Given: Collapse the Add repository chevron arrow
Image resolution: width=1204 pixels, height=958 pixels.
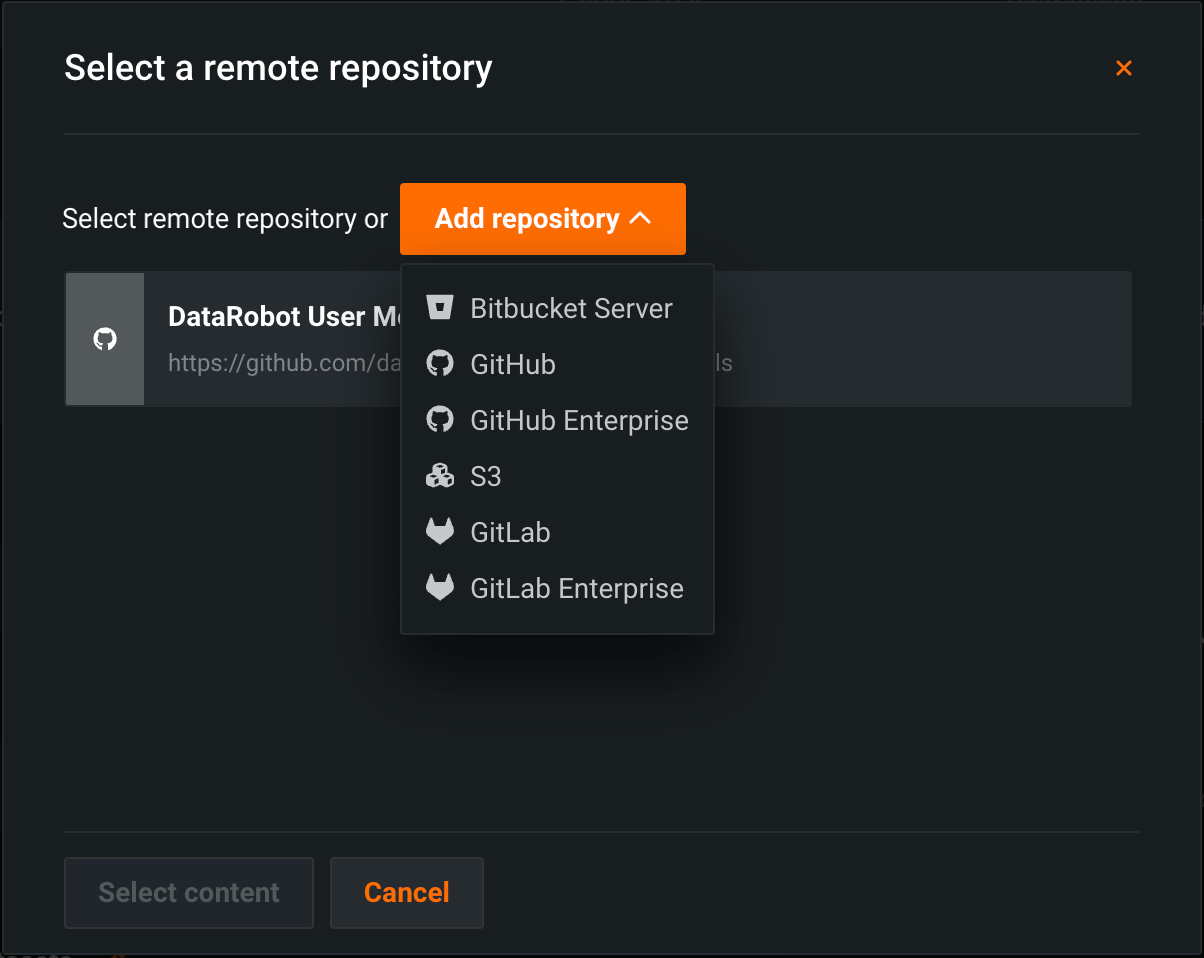Looking at the screenshot, I should coord(641,219).
